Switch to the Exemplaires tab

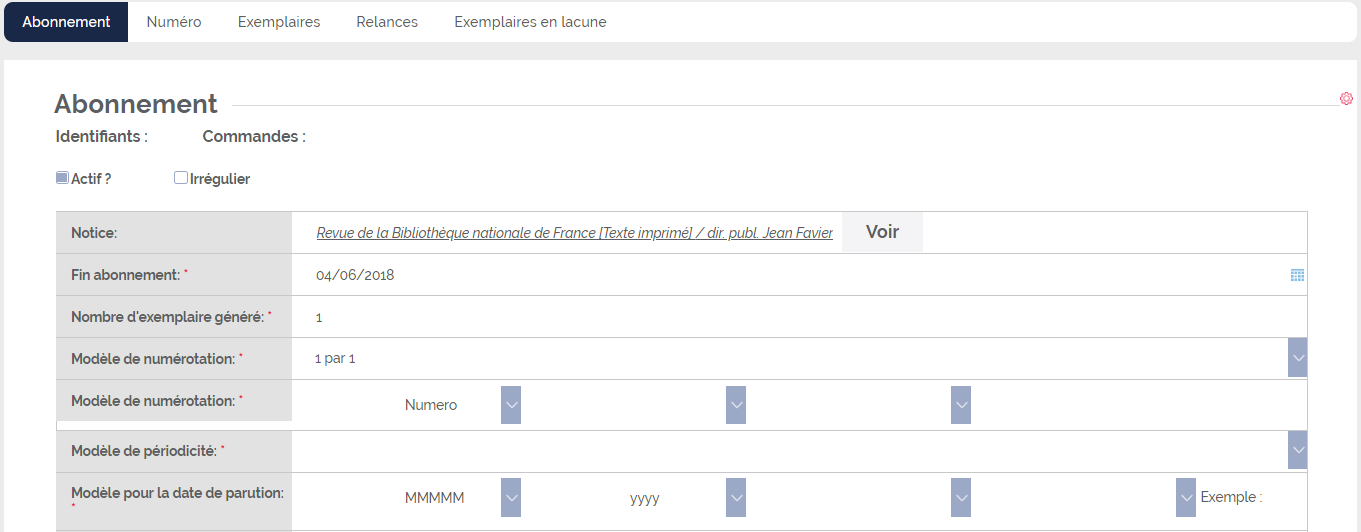click(279, 22)
